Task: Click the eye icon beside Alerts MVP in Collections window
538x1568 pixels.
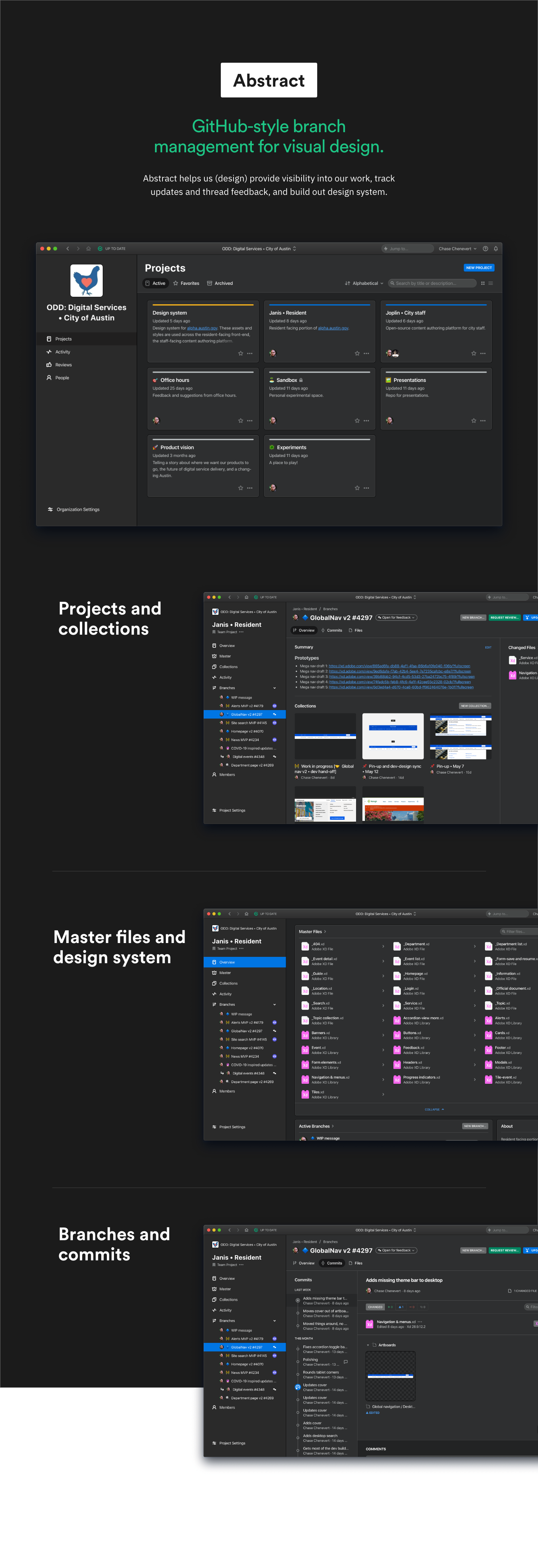Action: click(274, 706)
